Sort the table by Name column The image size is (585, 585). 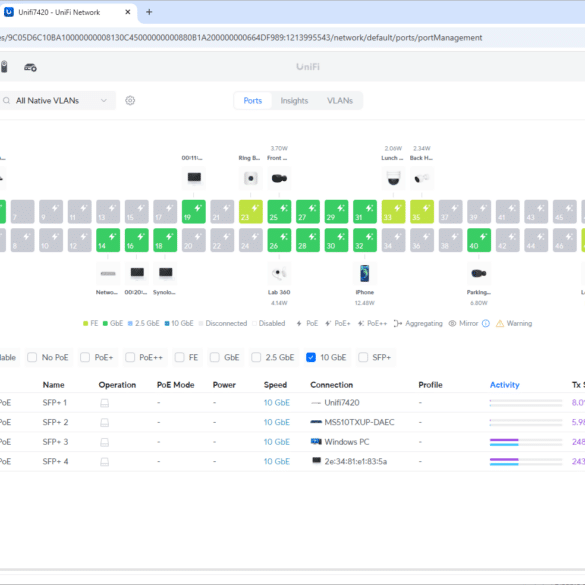[53, 385]
